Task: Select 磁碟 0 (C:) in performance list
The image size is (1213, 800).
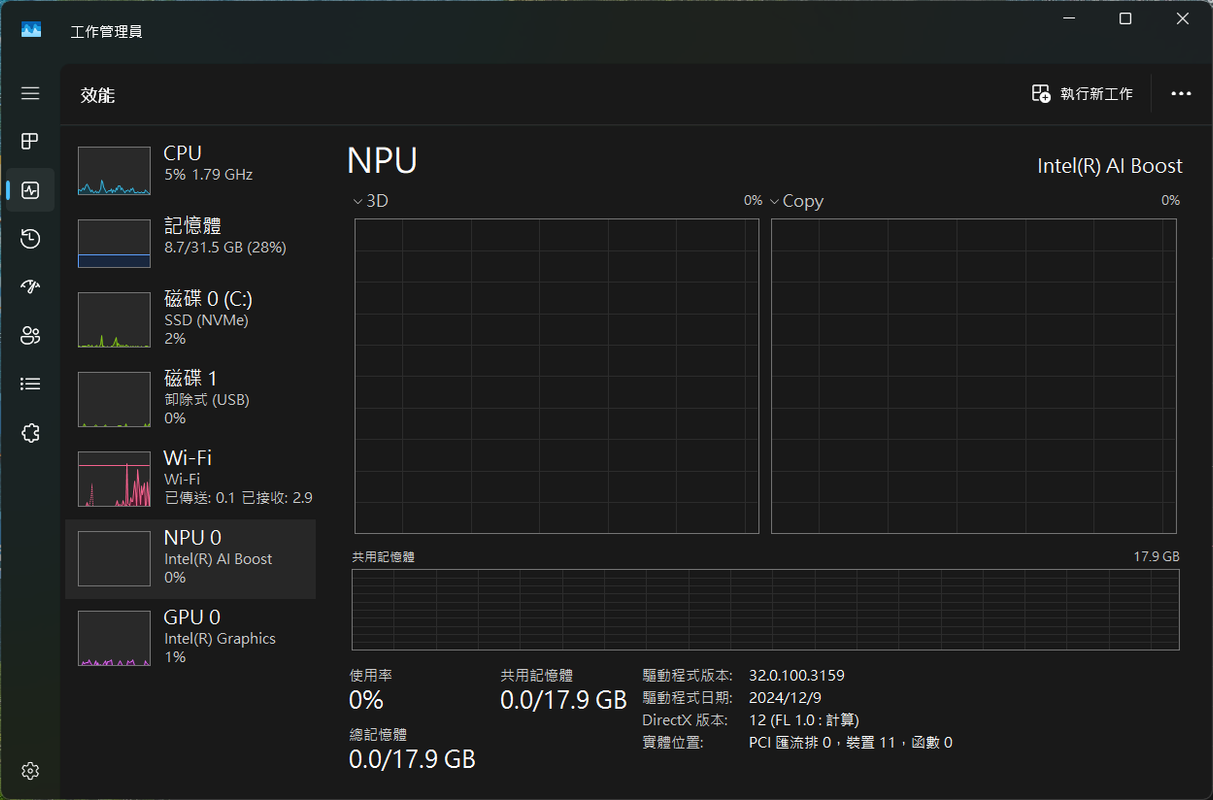Action: click(190, 318)
